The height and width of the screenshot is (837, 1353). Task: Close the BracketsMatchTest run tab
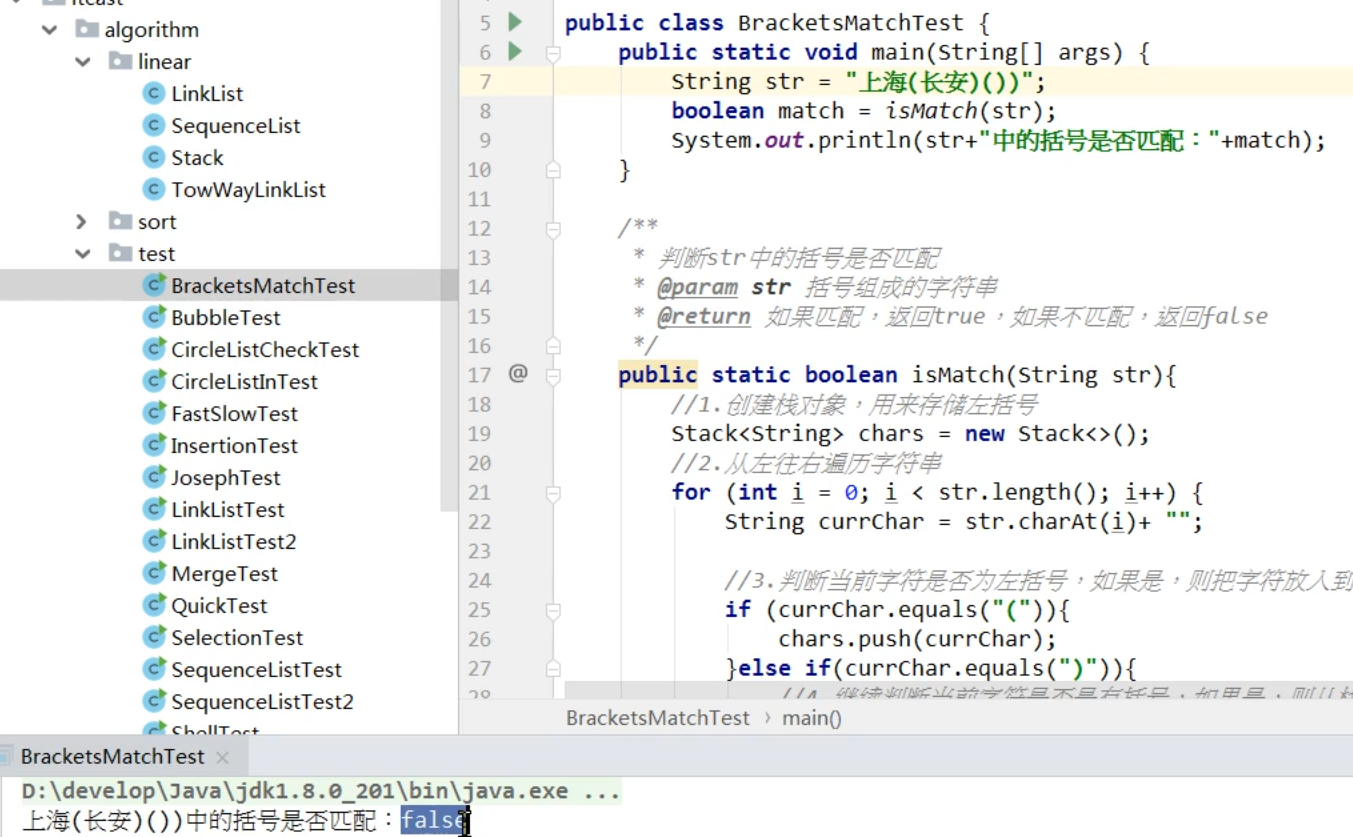tap(222, 757)
